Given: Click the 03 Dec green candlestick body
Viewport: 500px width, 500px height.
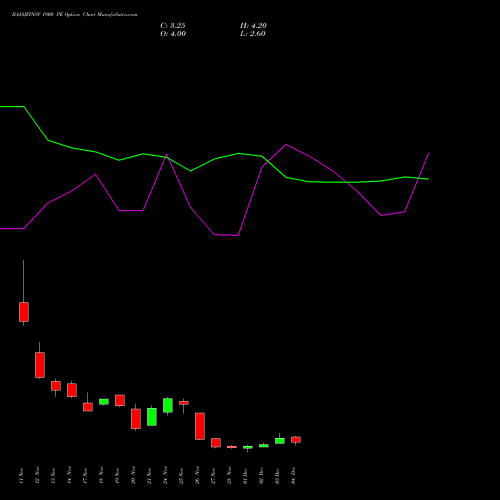Looking at the screenshot, I should [280, 441].
